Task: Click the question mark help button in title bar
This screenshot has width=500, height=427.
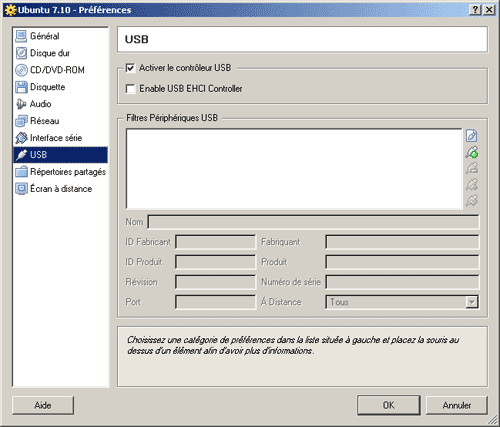Action: pos(475,10)
